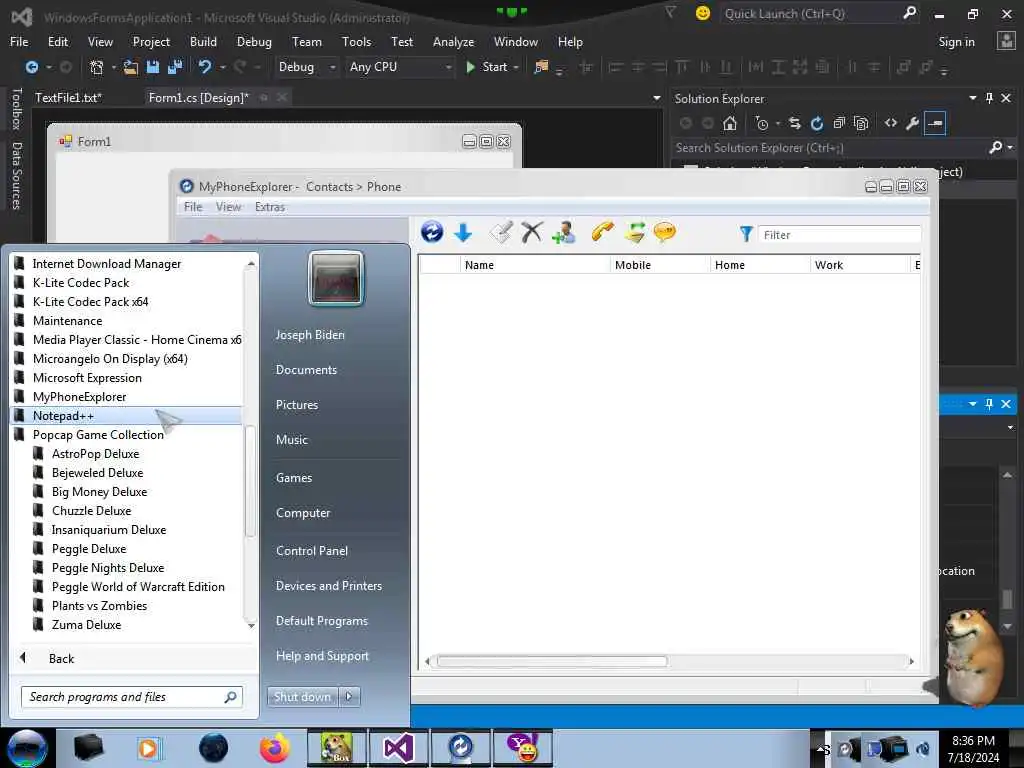
Task: Open the Build menu in Visual Studio
Action: [203, 42]
